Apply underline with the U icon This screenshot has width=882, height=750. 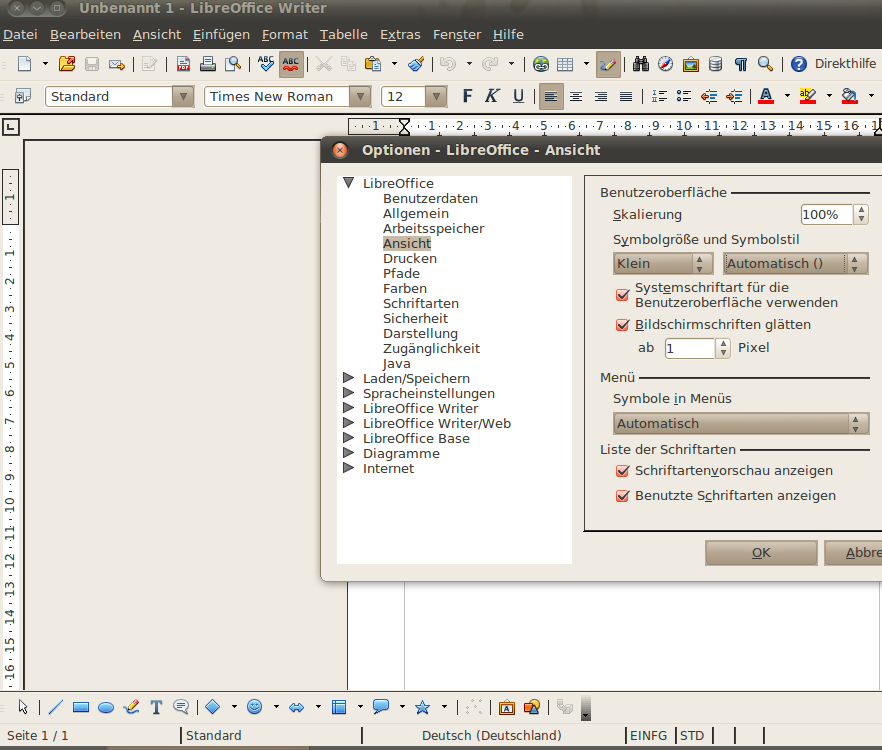pyautogui.click(x=518, y=96)
